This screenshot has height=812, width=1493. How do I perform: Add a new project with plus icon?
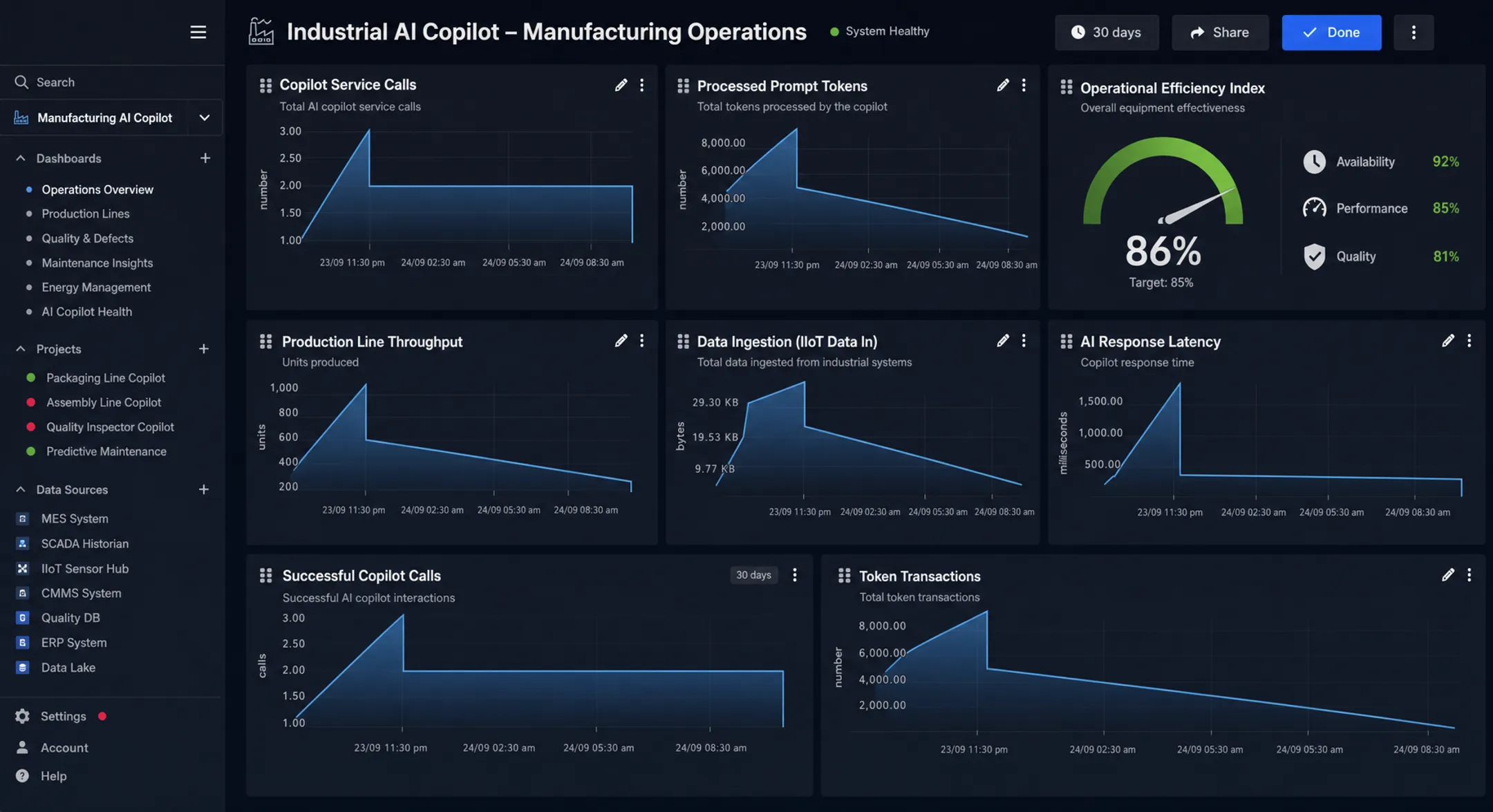tap(204, 349)
